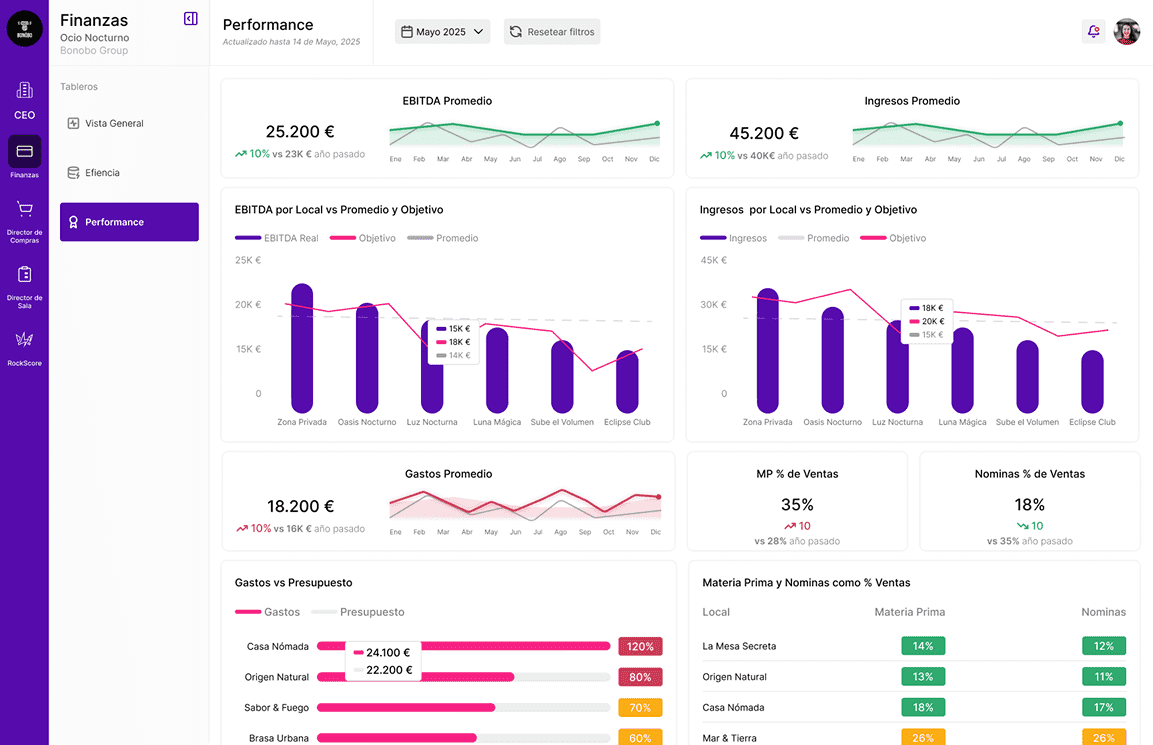
Task: Collapse the sidebar panel icon
Action: (x=191, y=19)
